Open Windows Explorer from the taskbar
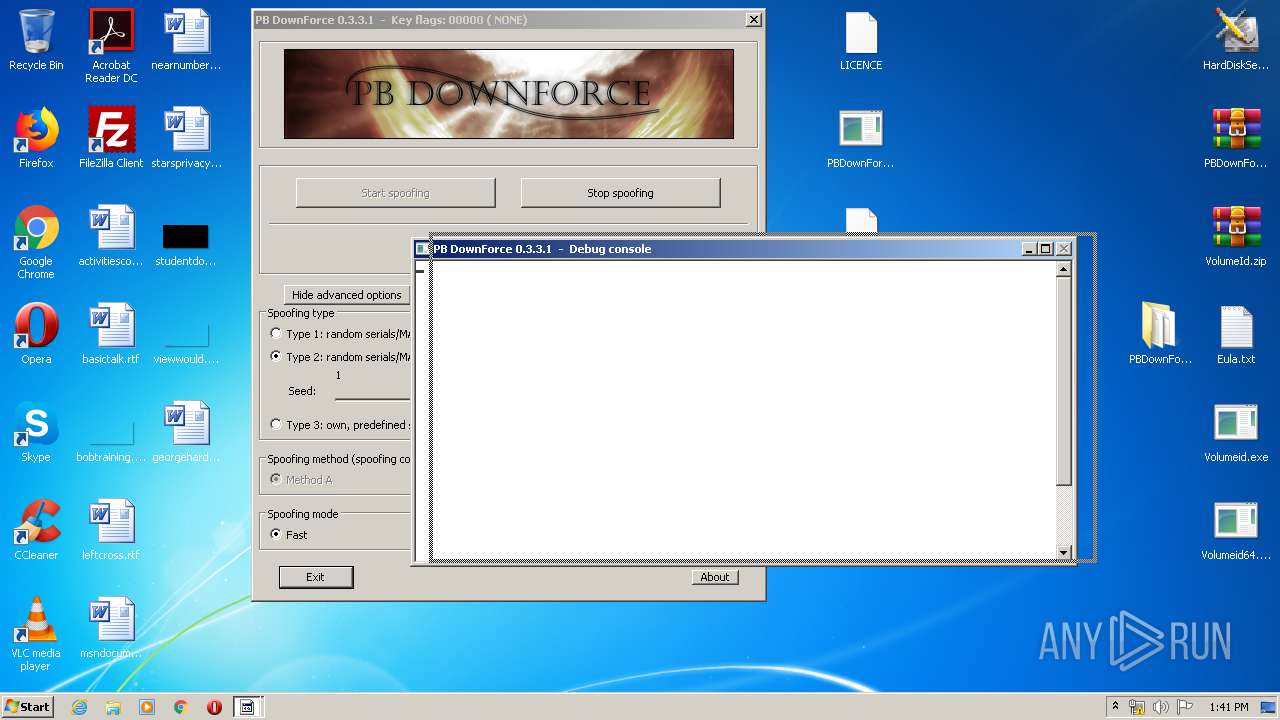The image size is (1280, 720). (x=113, y=707)
